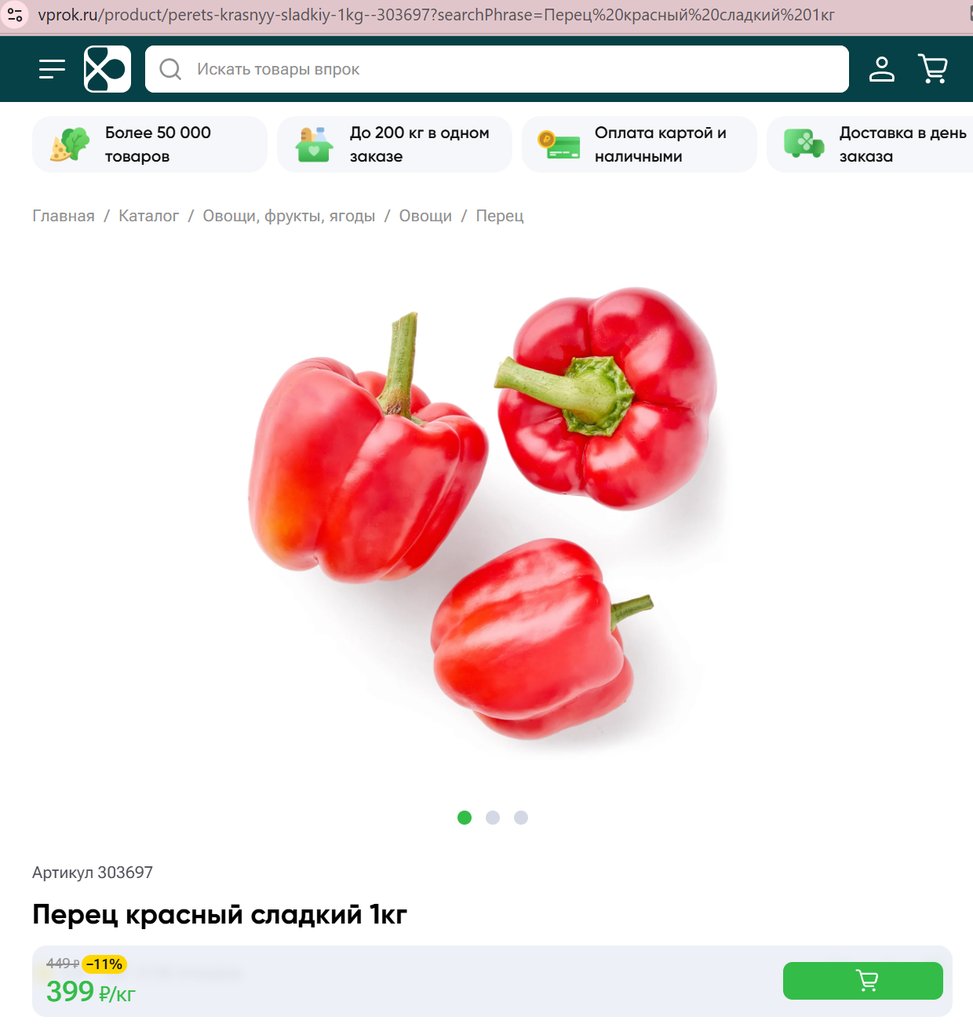This screenshot has height=1024, width=973.
Task: Add pepper to cart with green button
Action: pos(863,980)
